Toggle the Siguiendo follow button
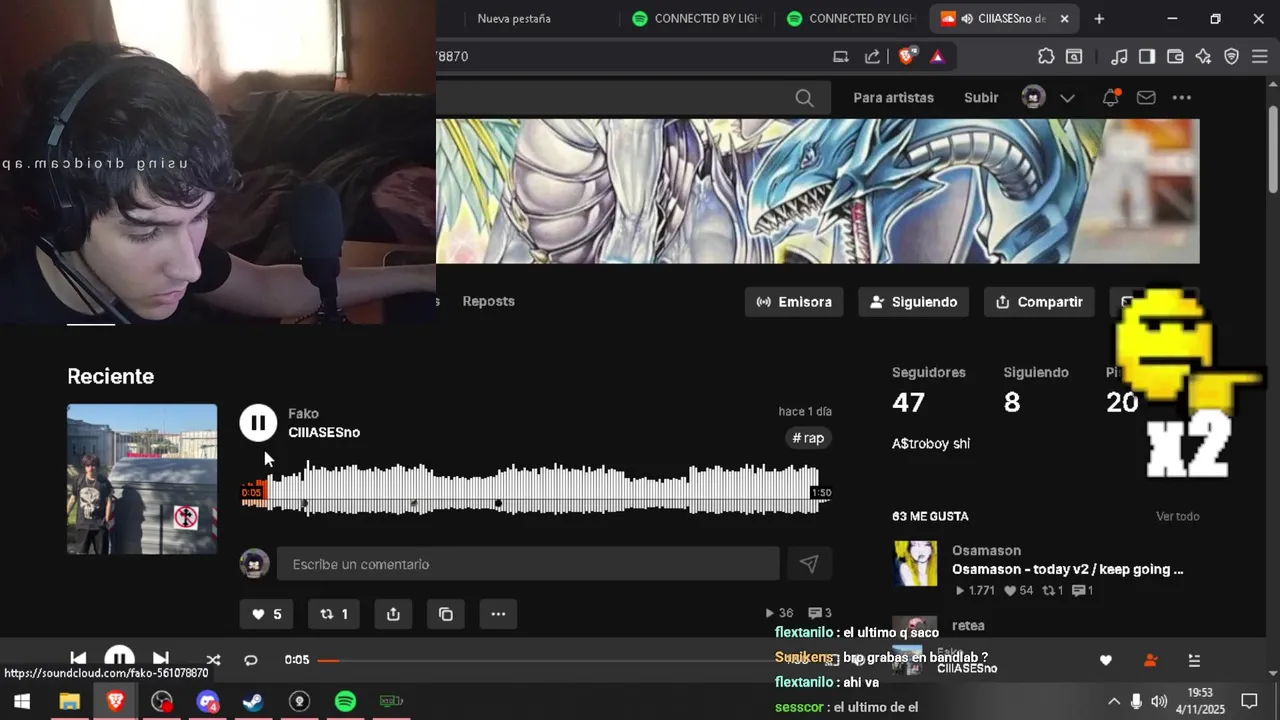This screenshot has width=1280, height=720. [x=913, y=302]
